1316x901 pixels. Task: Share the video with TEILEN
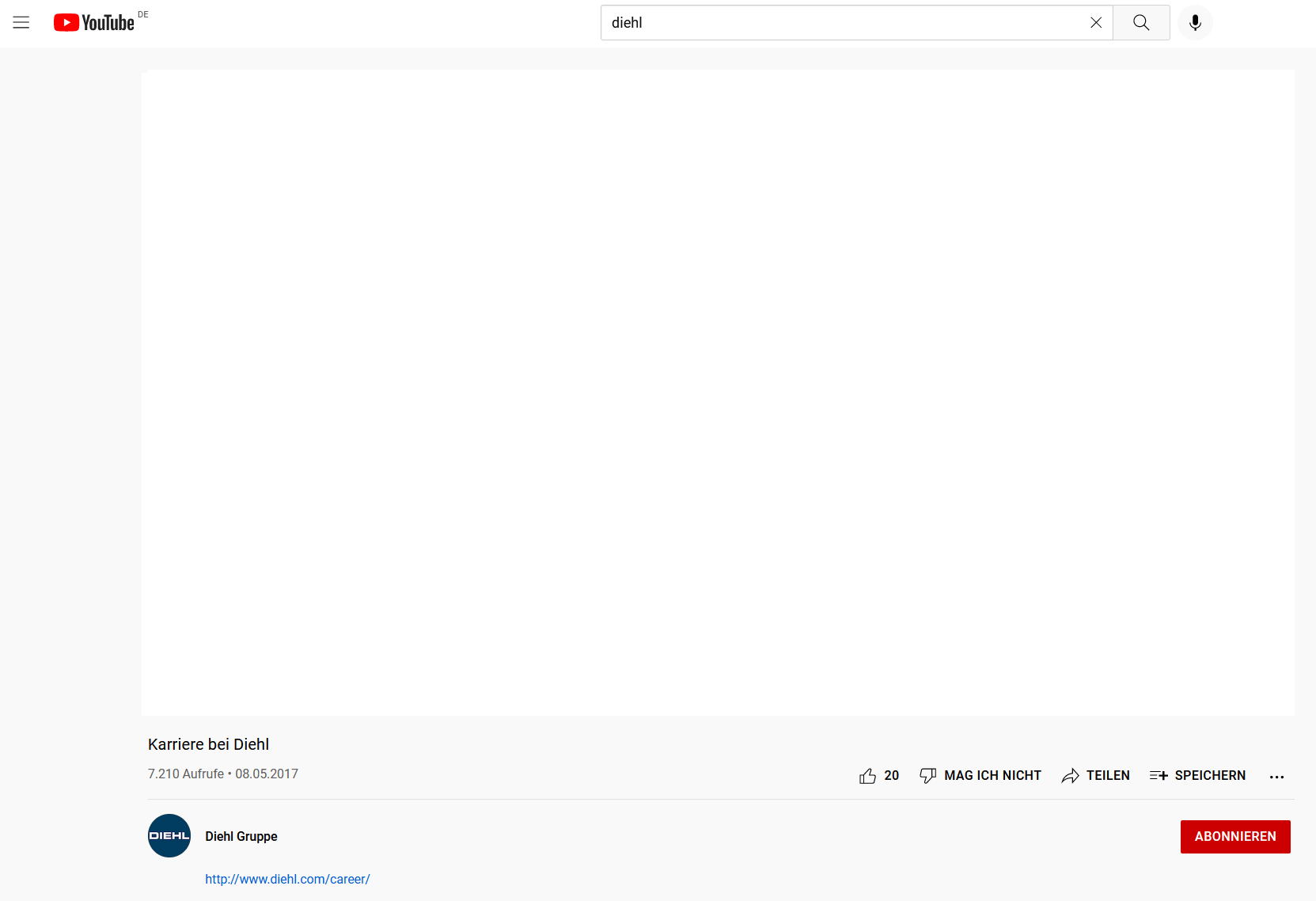pos(1096,776)
